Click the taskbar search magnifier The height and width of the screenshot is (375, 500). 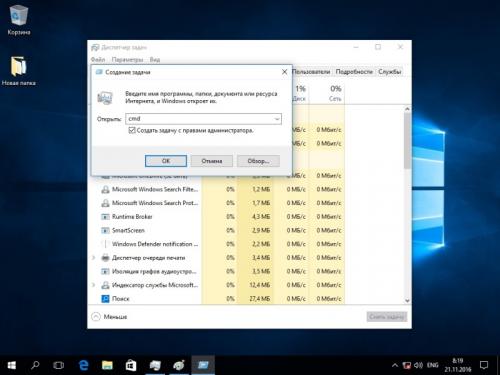pyautogui.click(x=35, y=365)
